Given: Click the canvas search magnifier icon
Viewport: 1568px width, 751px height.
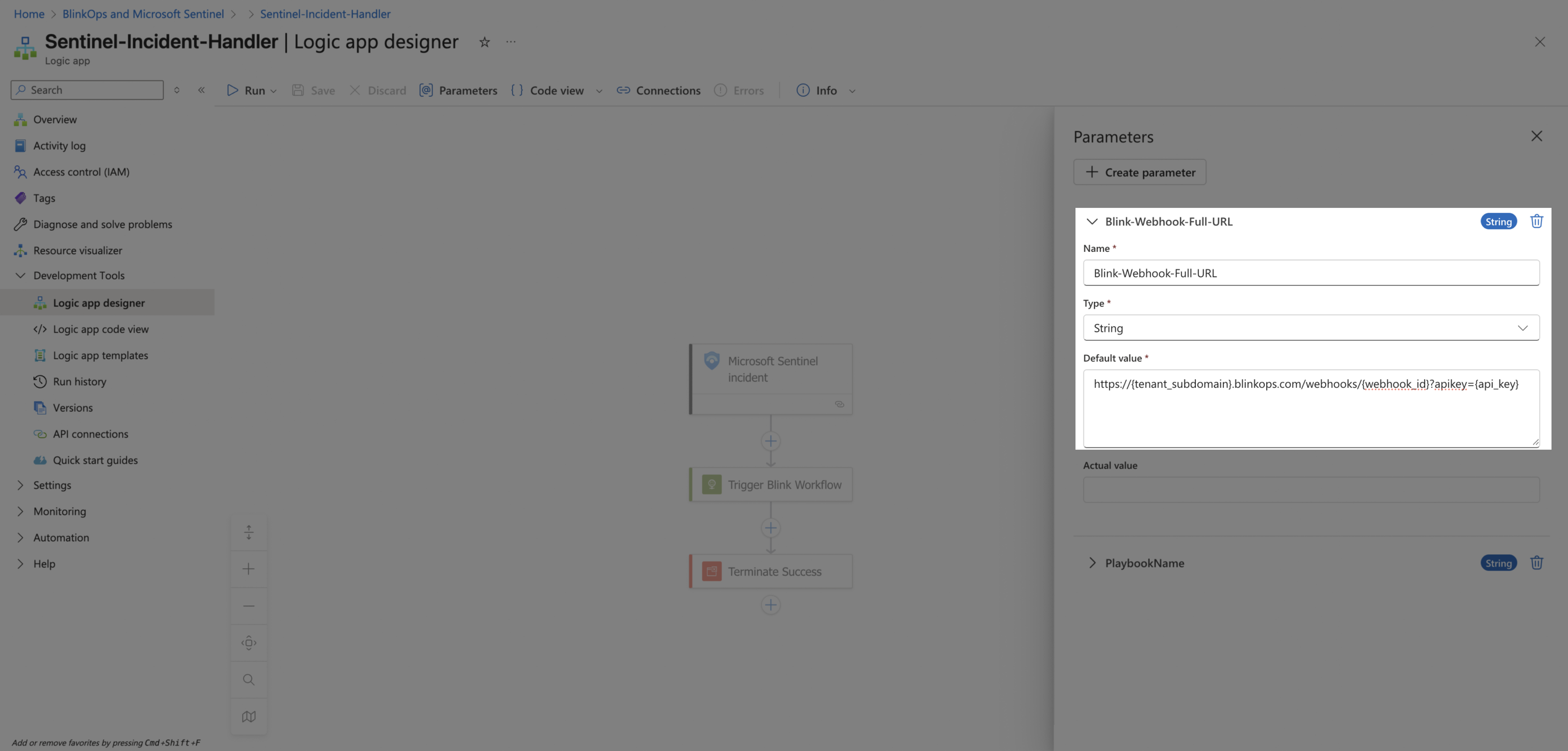Looking at the screenshot, I should point(248,680).
